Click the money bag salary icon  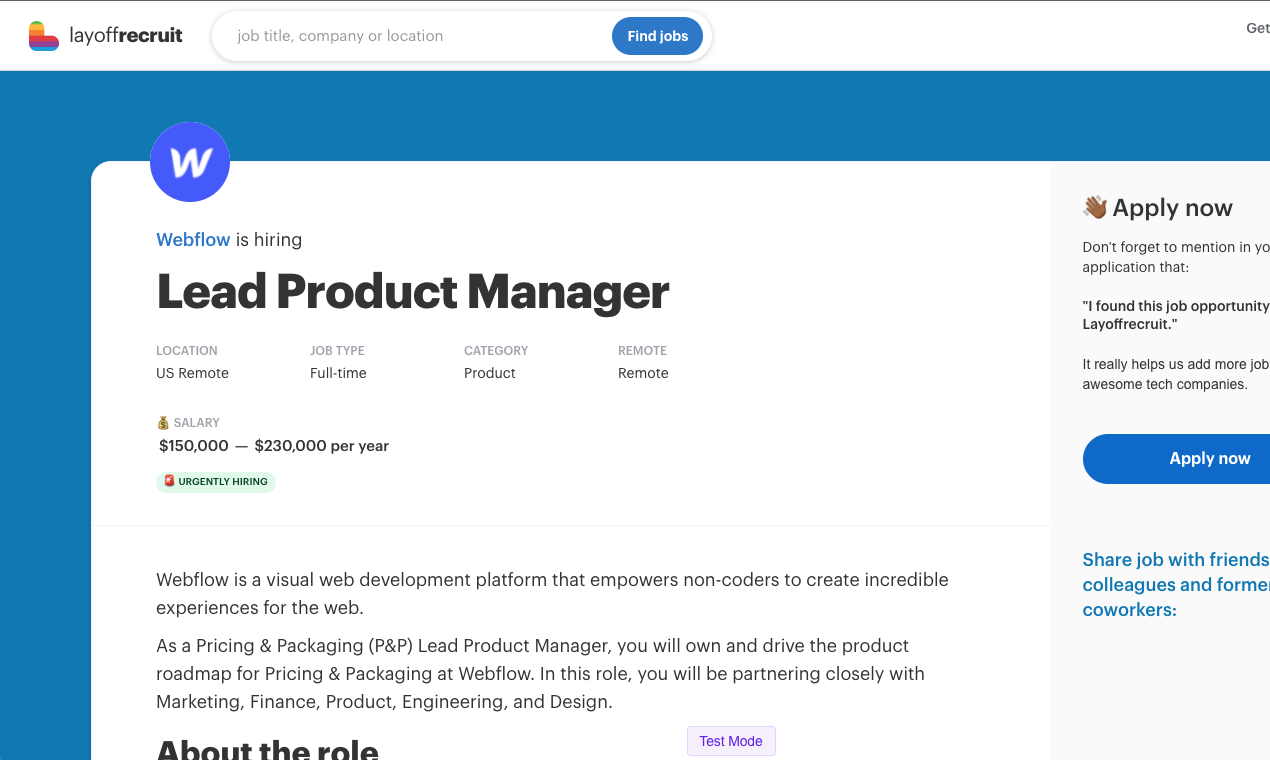click(x=163, y=423)
